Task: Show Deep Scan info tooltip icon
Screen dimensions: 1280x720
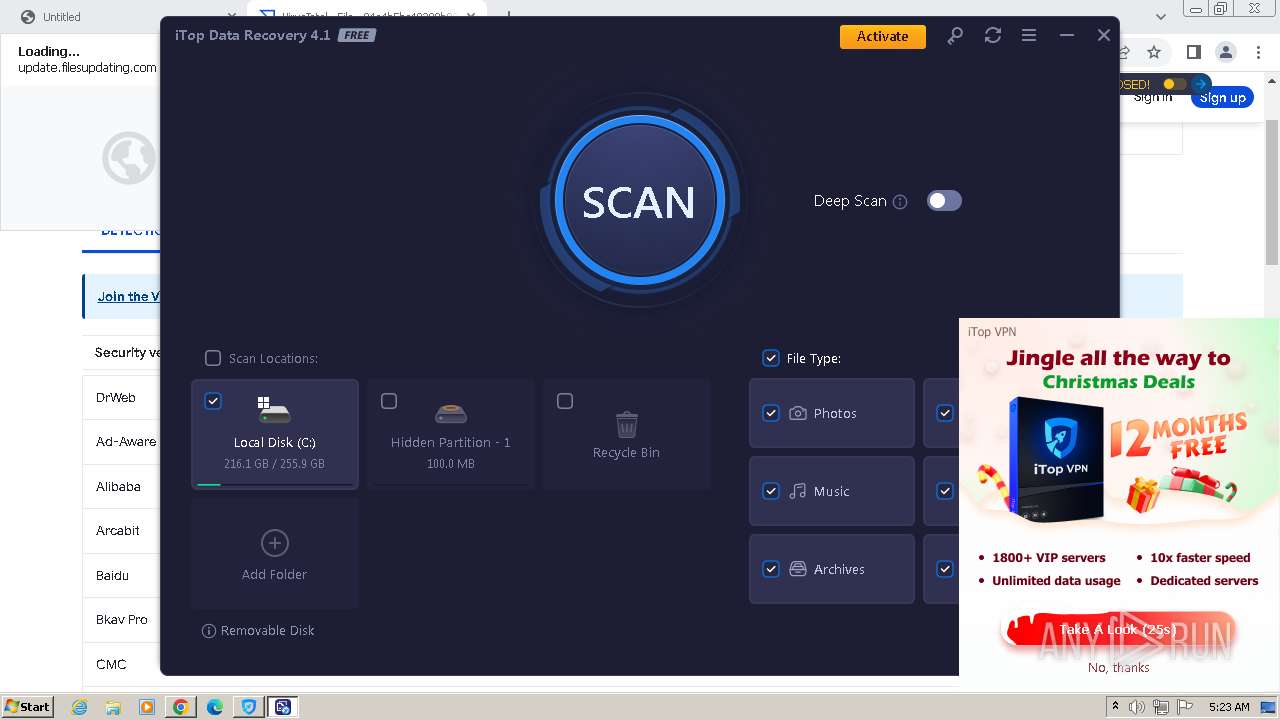Action: [900, 202]
